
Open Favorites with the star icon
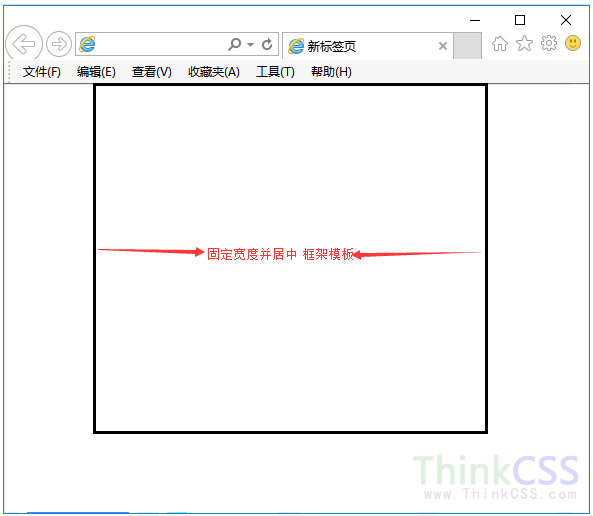coord(524,44)
